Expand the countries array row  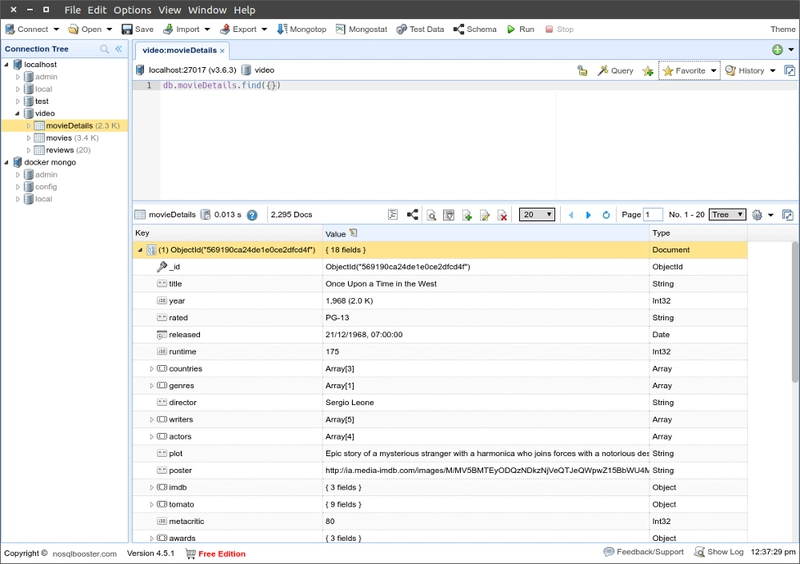(152, 369)
